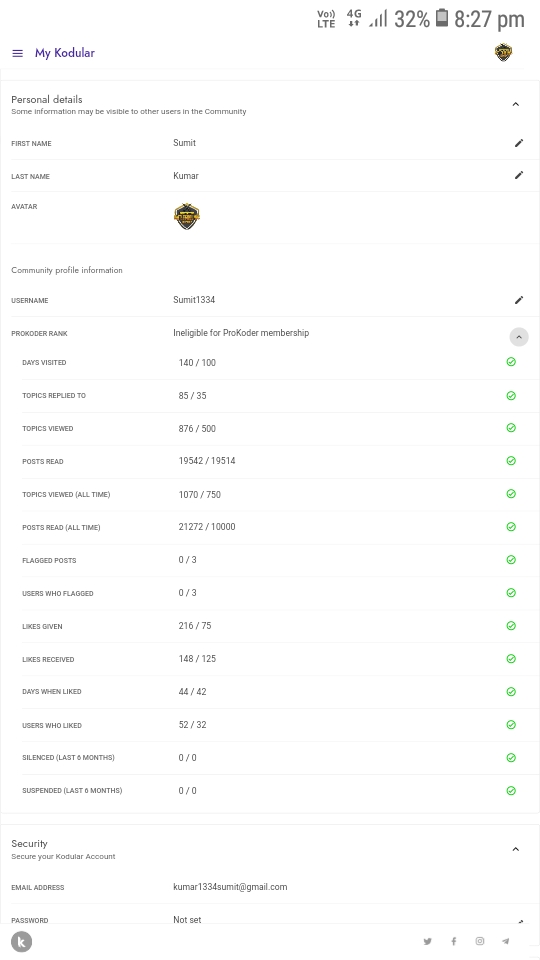Open the Instagram icon in footer
This screenshot has width=540, height=960.
pyautogui.click(x=480, y=941)
